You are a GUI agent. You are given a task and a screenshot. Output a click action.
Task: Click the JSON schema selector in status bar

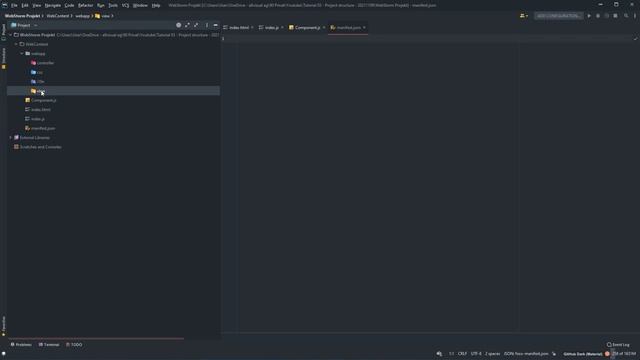point(526,354)
